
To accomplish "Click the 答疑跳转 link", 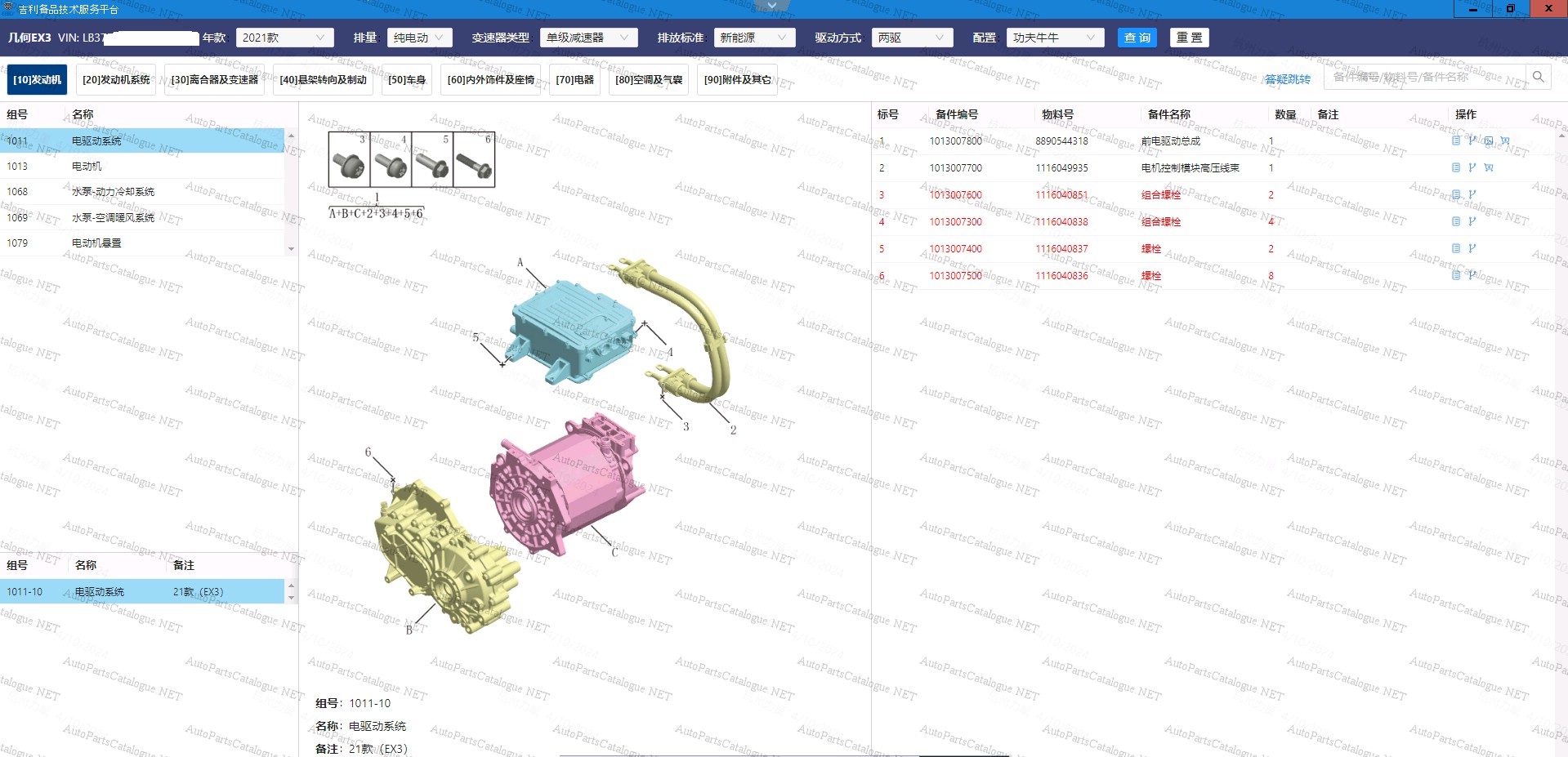I will [1287, 79].
